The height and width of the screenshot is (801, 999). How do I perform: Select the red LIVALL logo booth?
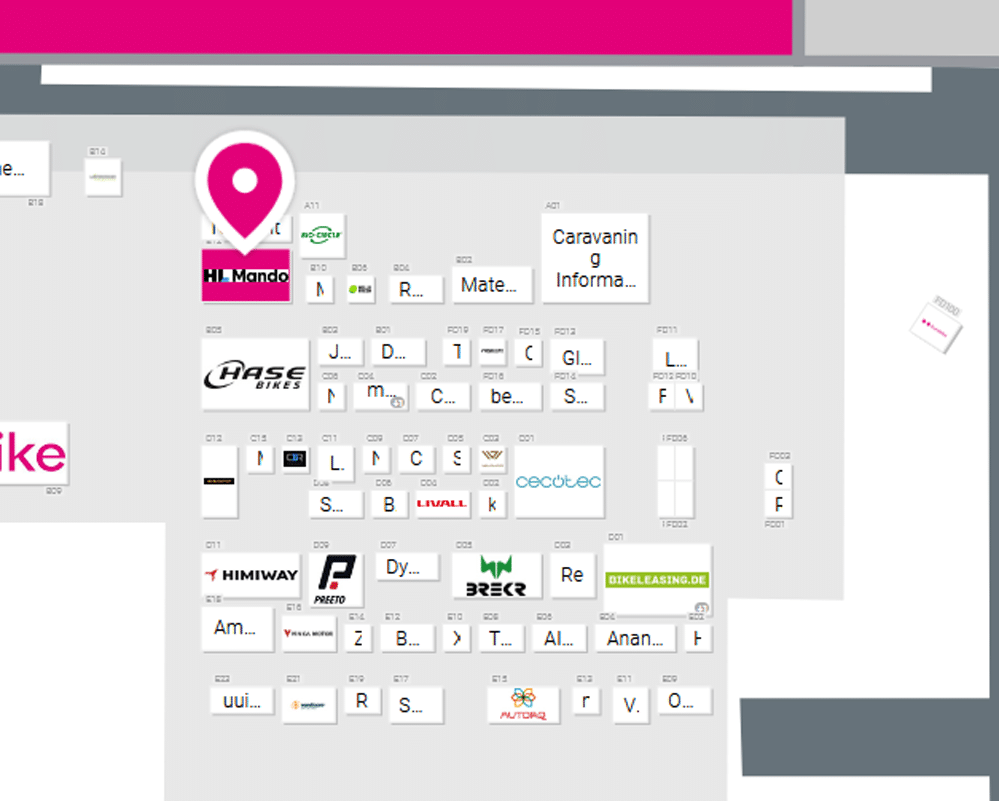coord(443,503)
